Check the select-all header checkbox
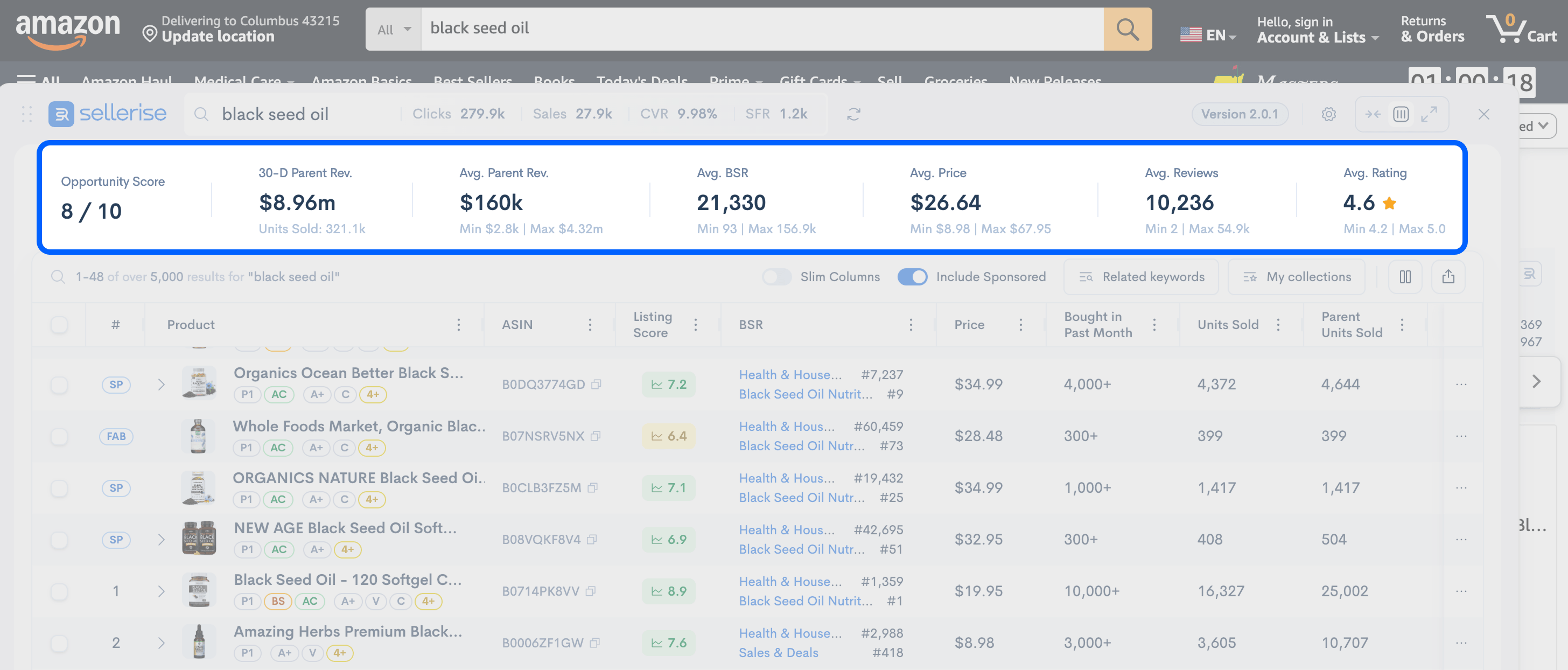1568x670 pixels. pos(59,325)
